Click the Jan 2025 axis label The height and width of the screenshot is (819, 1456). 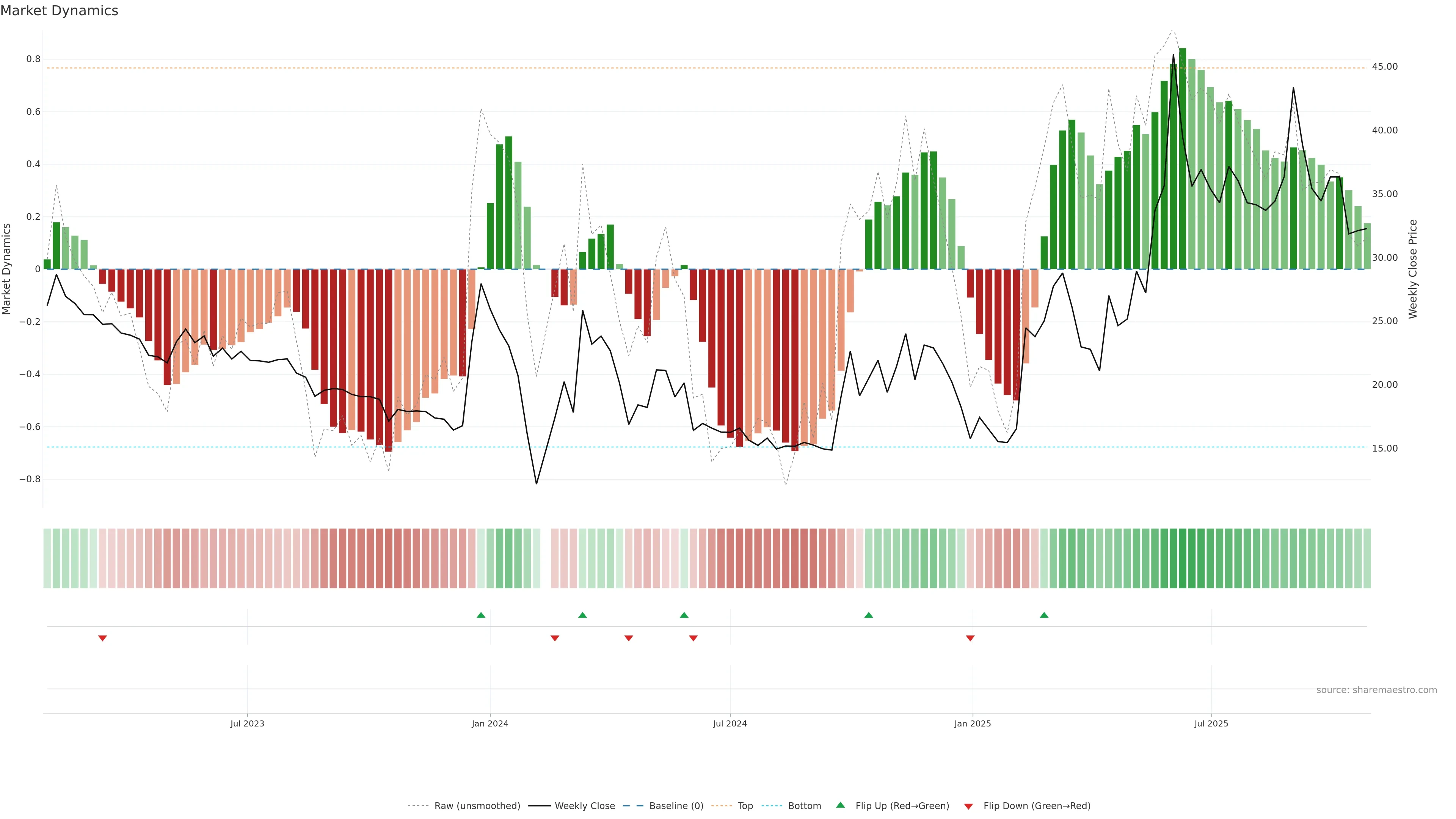click(972, 723)
